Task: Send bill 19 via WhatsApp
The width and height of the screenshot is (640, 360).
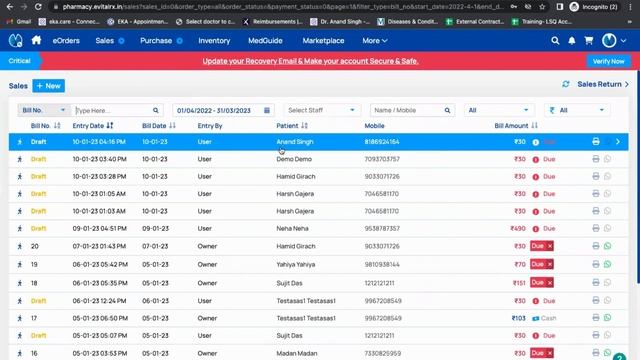Action: tap(607, 264)
